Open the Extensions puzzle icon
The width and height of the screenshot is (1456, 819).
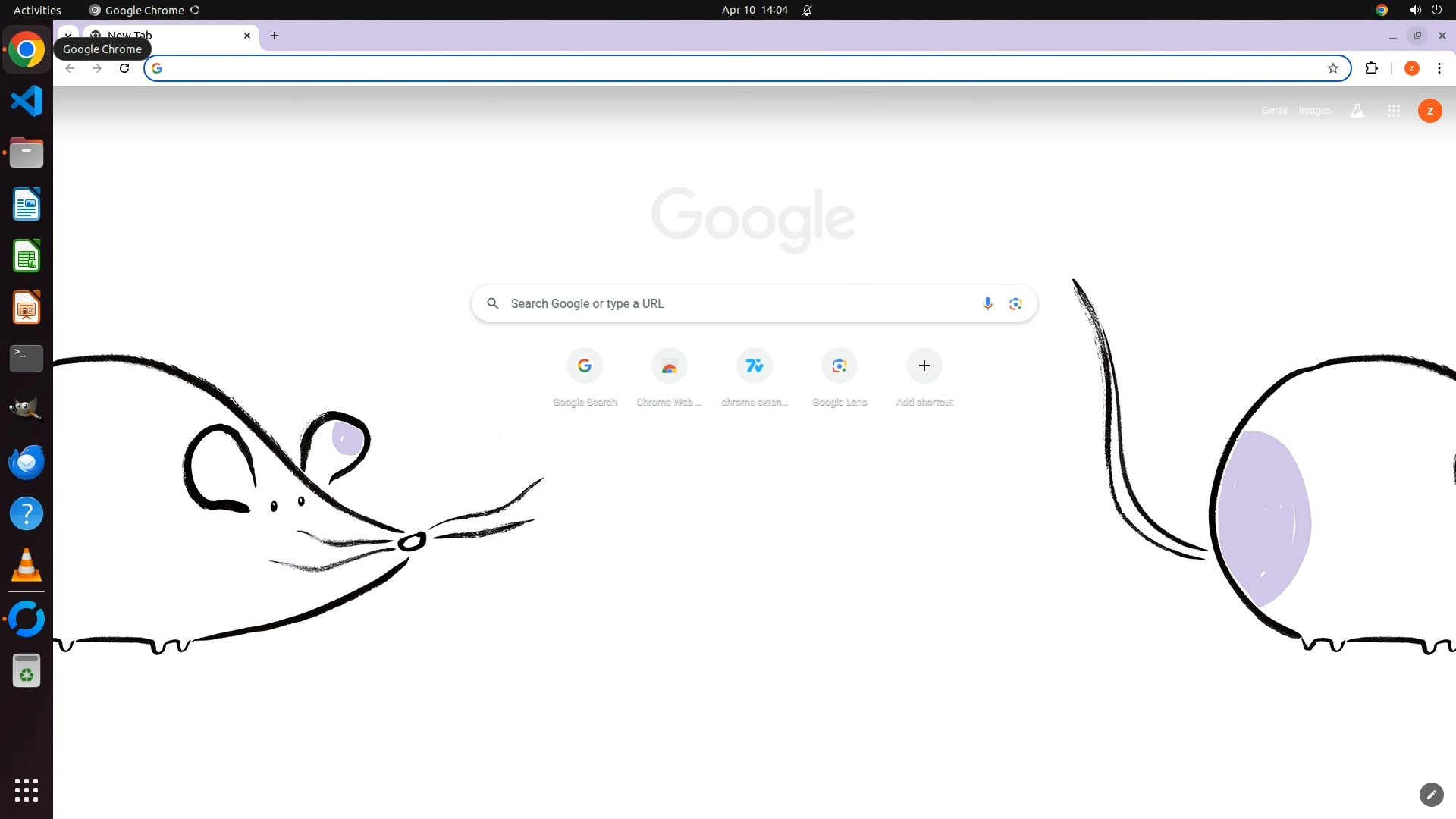point(1371,68)
